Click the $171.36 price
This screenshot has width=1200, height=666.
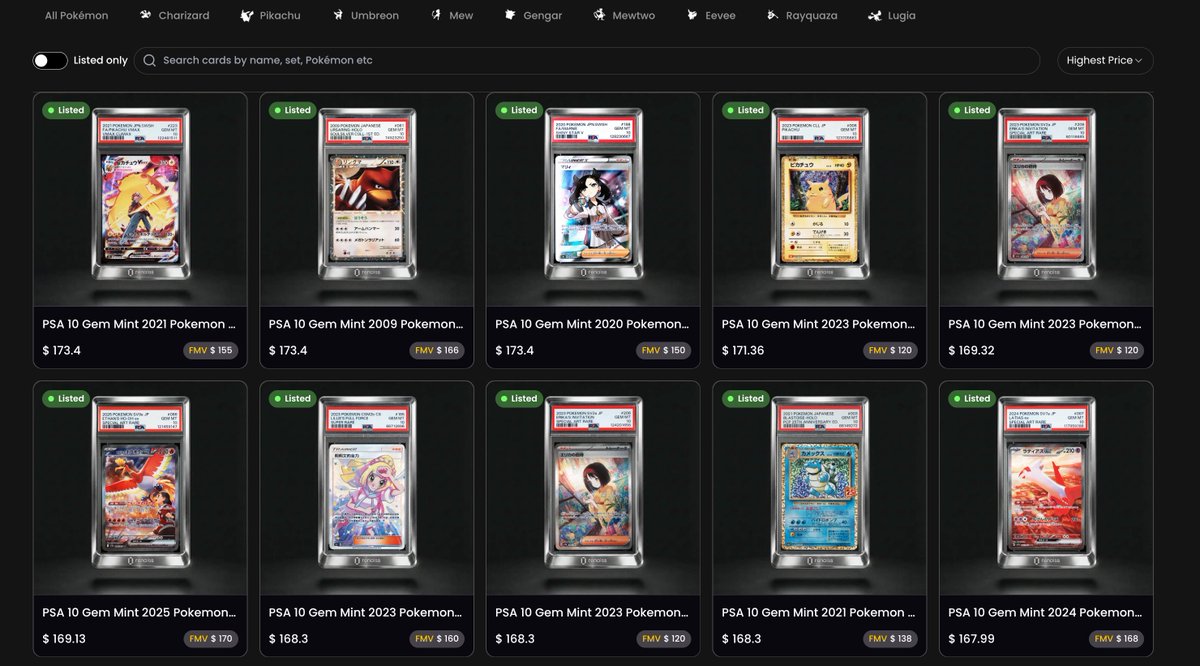point(743,351)
